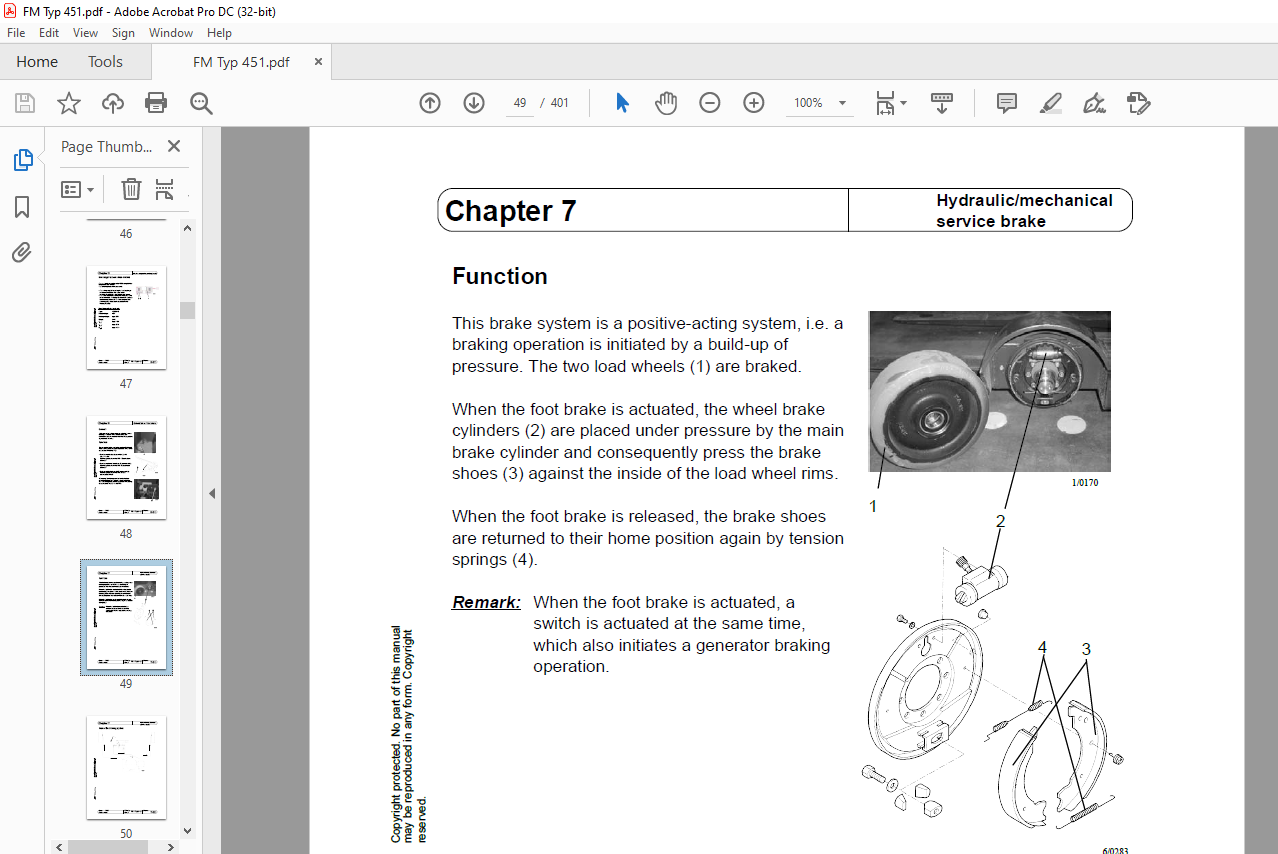Open the Sign menu
The height and width of the screenshot is (854, 1278).
pyautogui.click(x=123, y=33)
